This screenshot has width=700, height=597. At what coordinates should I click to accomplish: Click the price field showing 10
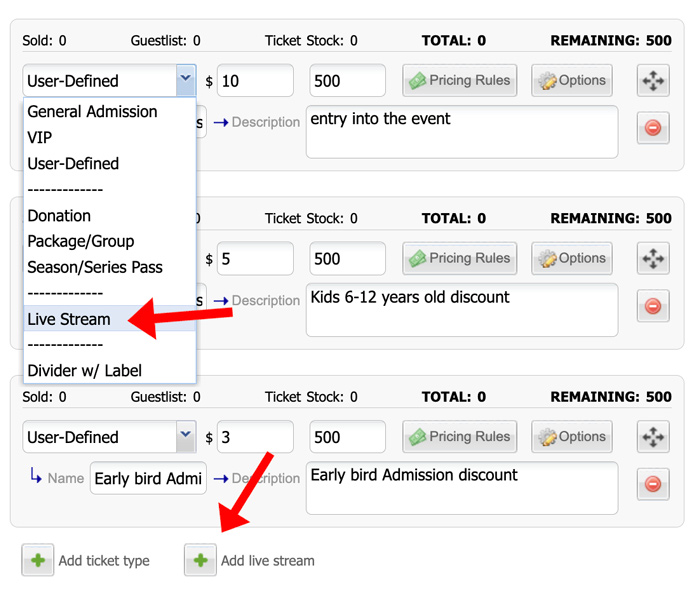(x=255, y=81)
